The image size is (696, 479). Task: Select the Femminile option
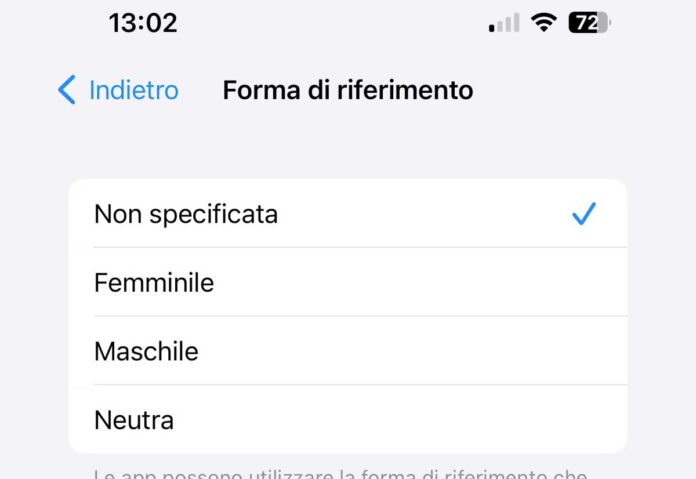(348, 283)
